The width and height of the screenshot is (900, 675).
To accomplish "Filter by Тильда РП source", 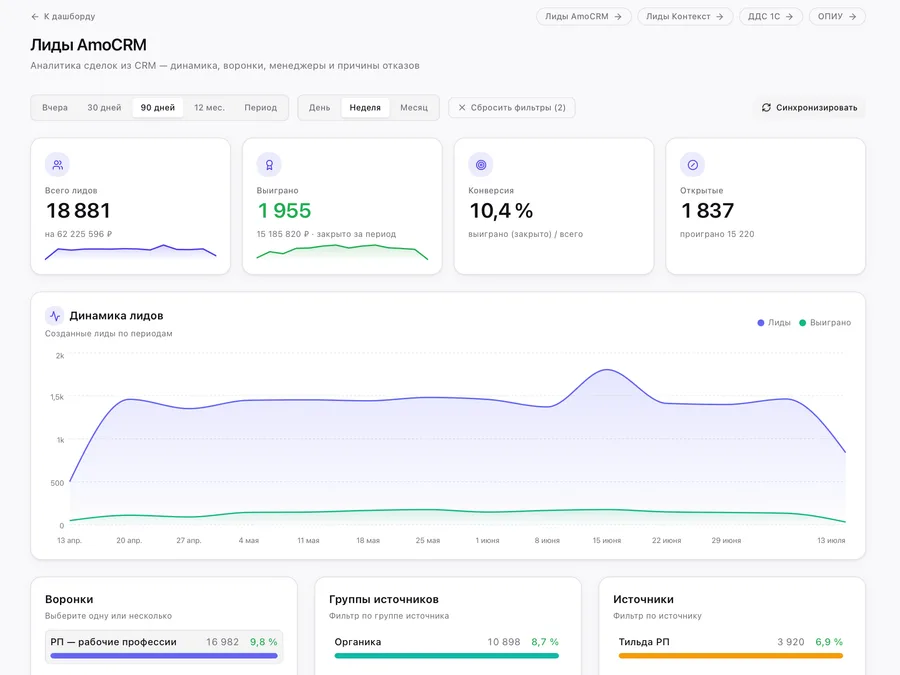I will [x=731, y=647].
